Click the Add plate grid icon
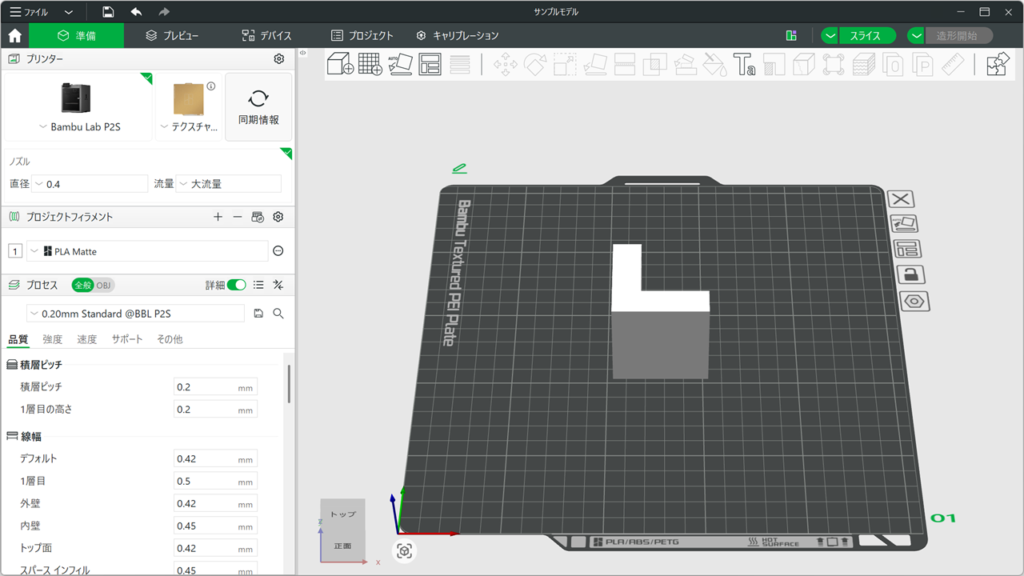This screenshot has width=1024, height=576. [x=370, y=65]
